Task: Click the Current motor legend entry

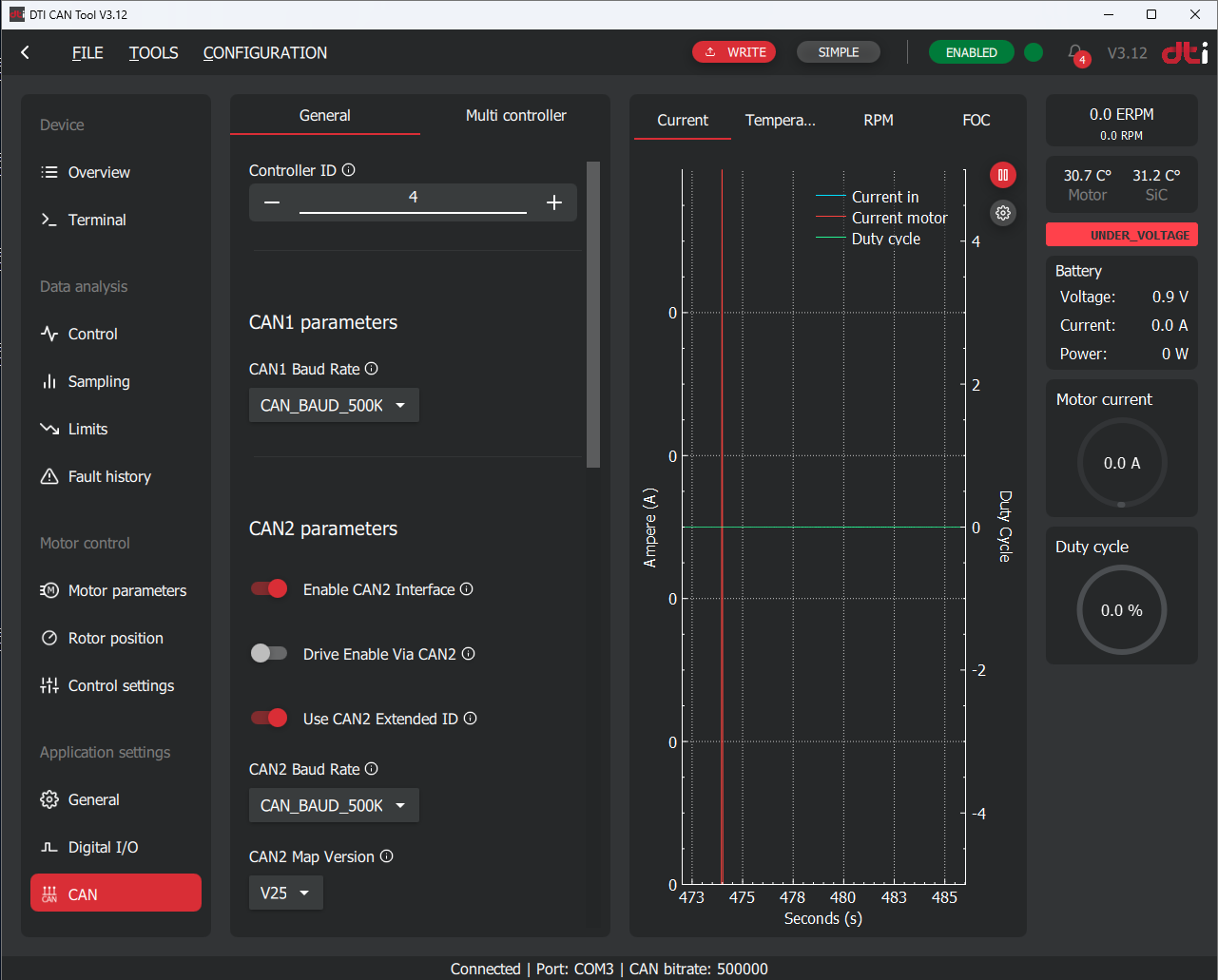Action: coord(882,218)
